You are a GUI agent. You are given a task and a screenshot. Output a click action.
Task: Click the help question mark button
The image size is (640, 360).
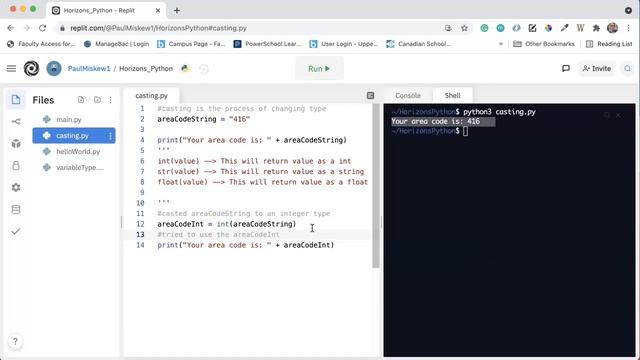pyautogui.click(x=16, y=341)
